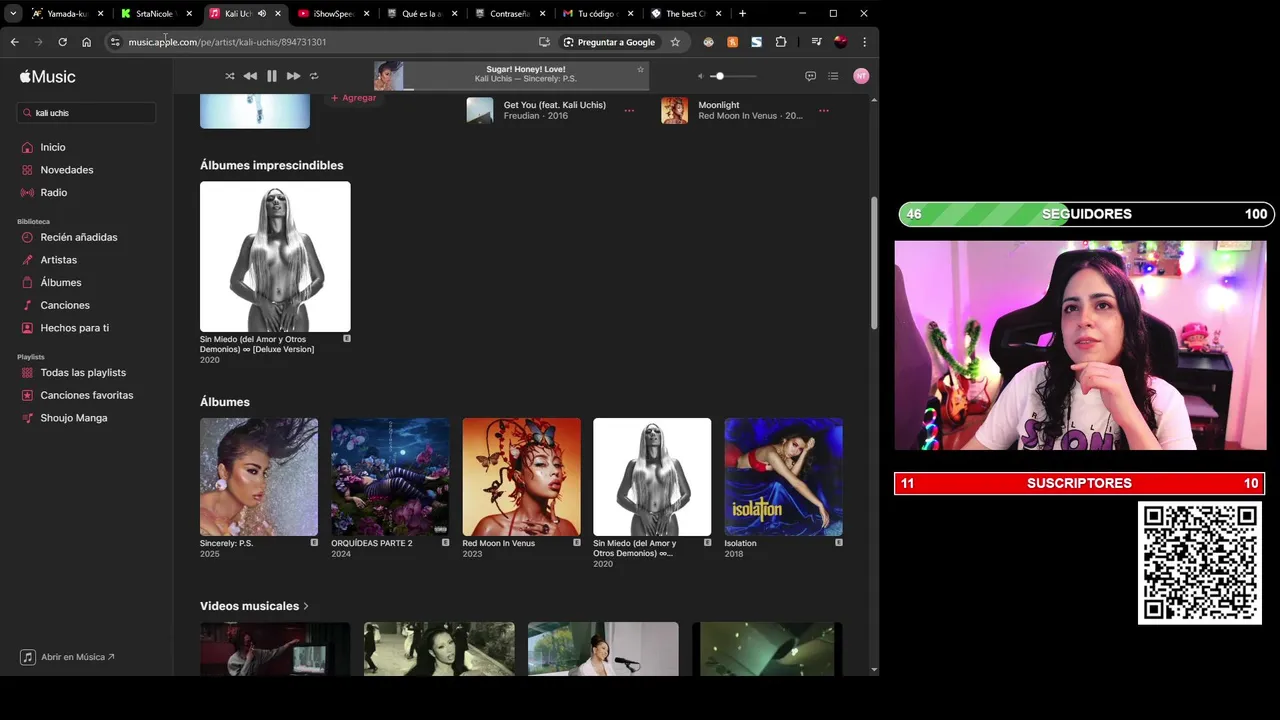
Task: Click the speaker icon beside the volume slider
Action: click(701, 76)
